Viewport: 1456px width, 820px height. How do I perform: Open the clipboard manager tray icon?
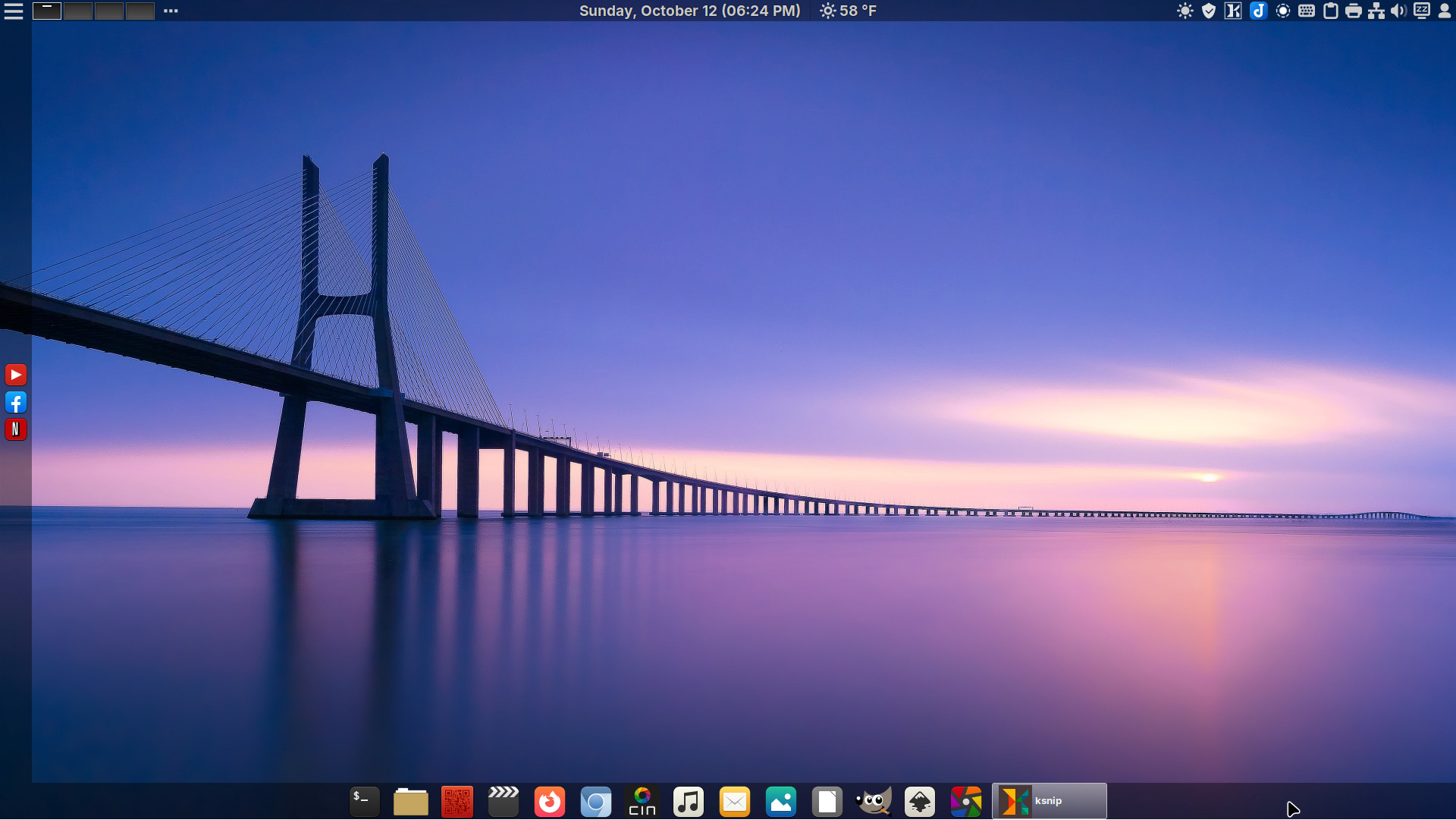pos(1330,11)
